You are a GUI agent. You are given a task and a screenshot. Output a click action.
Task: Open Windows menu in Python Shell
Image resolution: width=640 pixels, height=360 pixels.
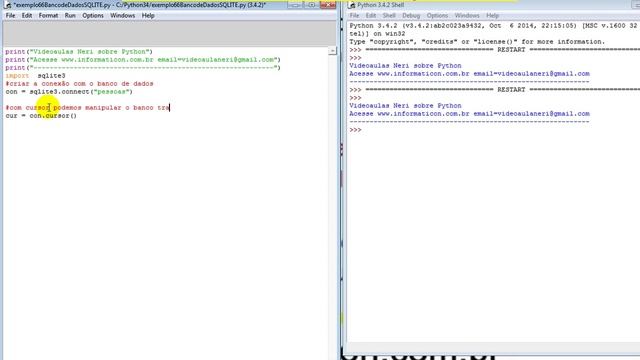click(x=467, y=16)
